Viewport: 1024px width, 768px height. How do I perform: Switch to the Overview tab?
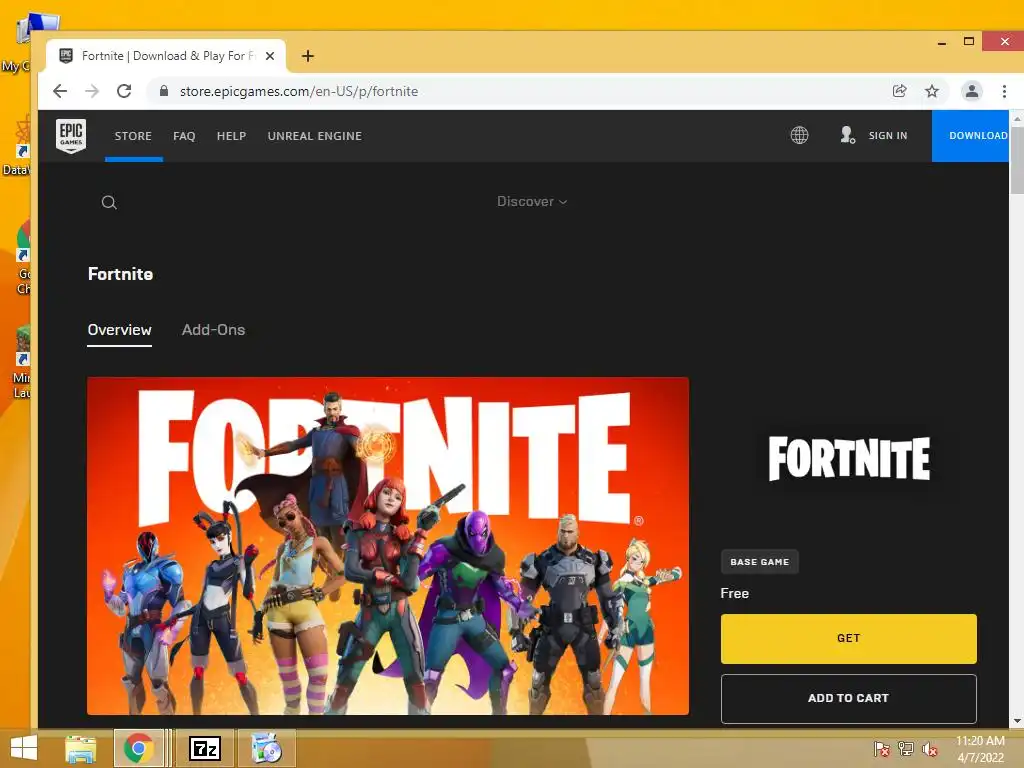120,330
